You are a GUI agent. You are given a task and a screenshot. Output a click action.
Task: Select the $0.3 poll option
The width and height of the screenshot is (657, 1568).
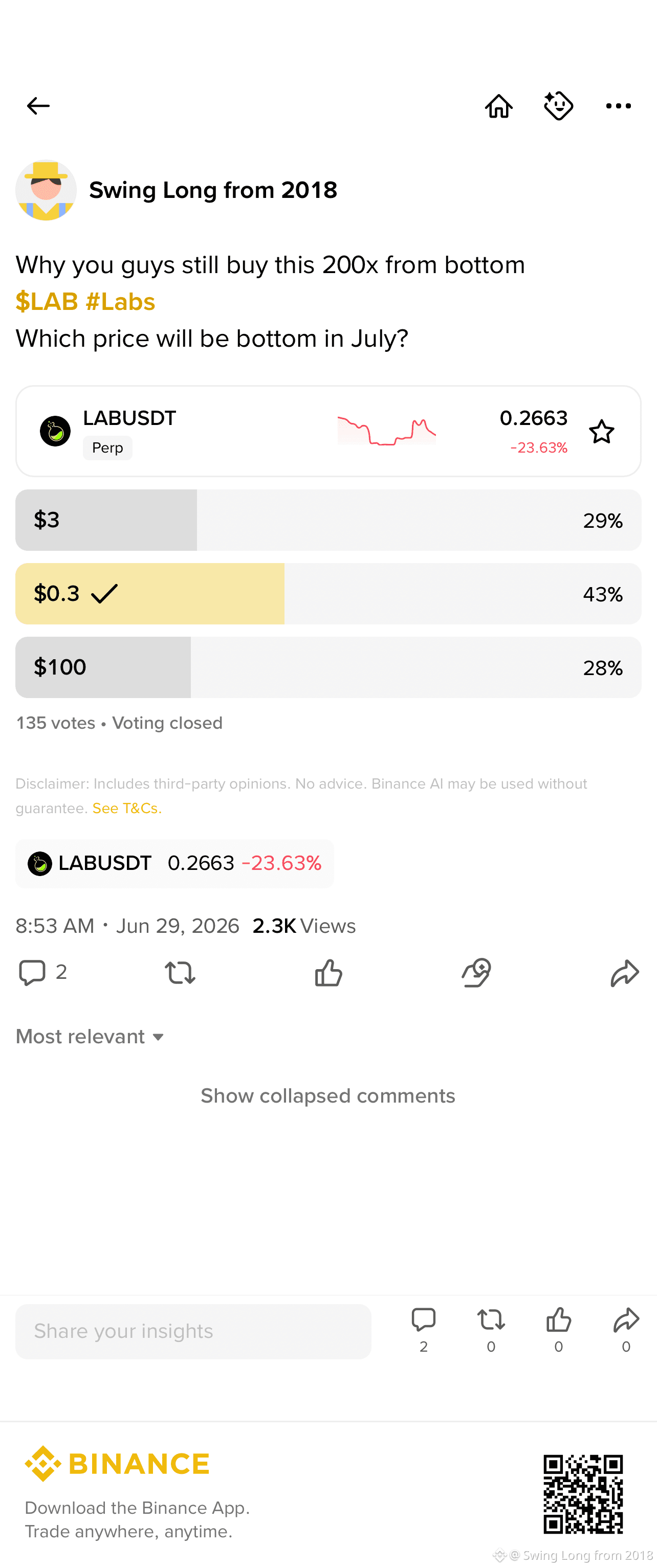tap(328, 593)
